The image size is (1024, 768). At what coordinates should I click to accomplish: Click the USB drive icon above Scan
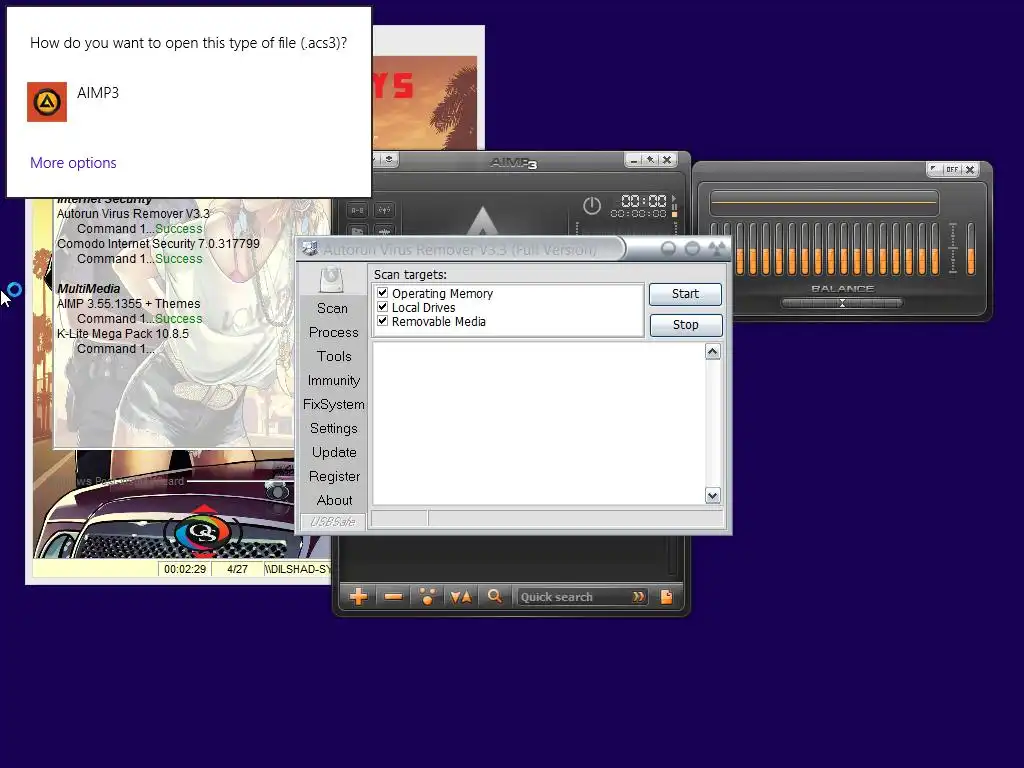pyautogui.click(x=332, y=280)
